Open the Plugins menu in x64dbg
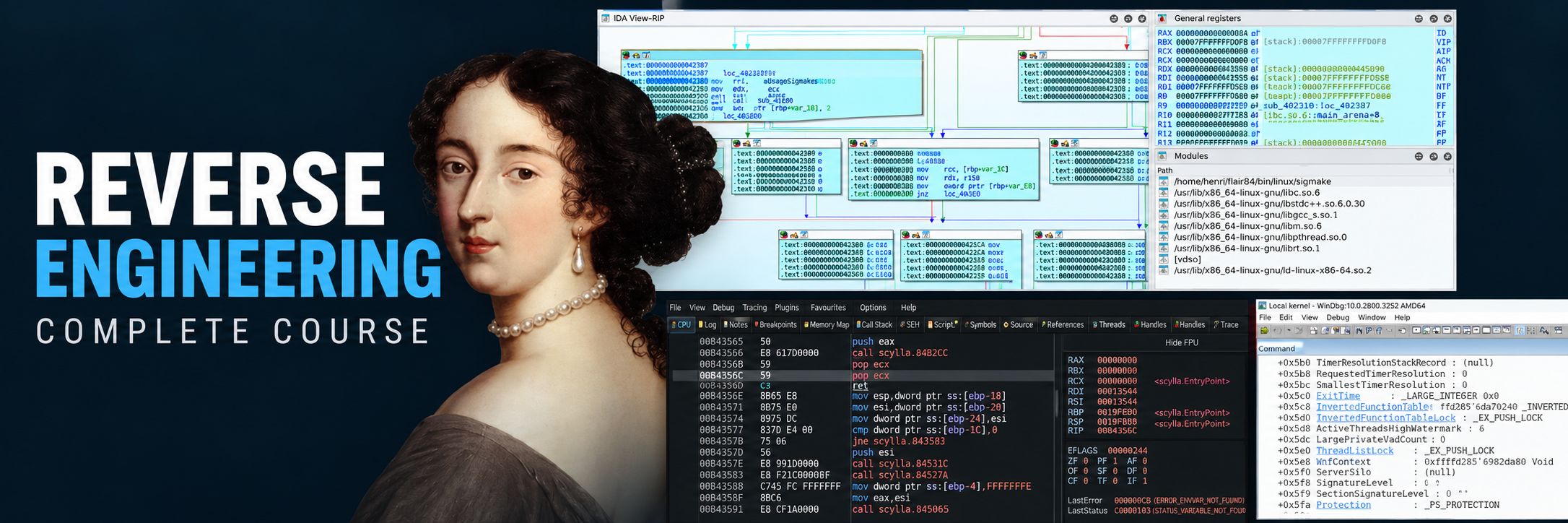The width and height of the screenshot is (1568, 523). coord(787,308)
